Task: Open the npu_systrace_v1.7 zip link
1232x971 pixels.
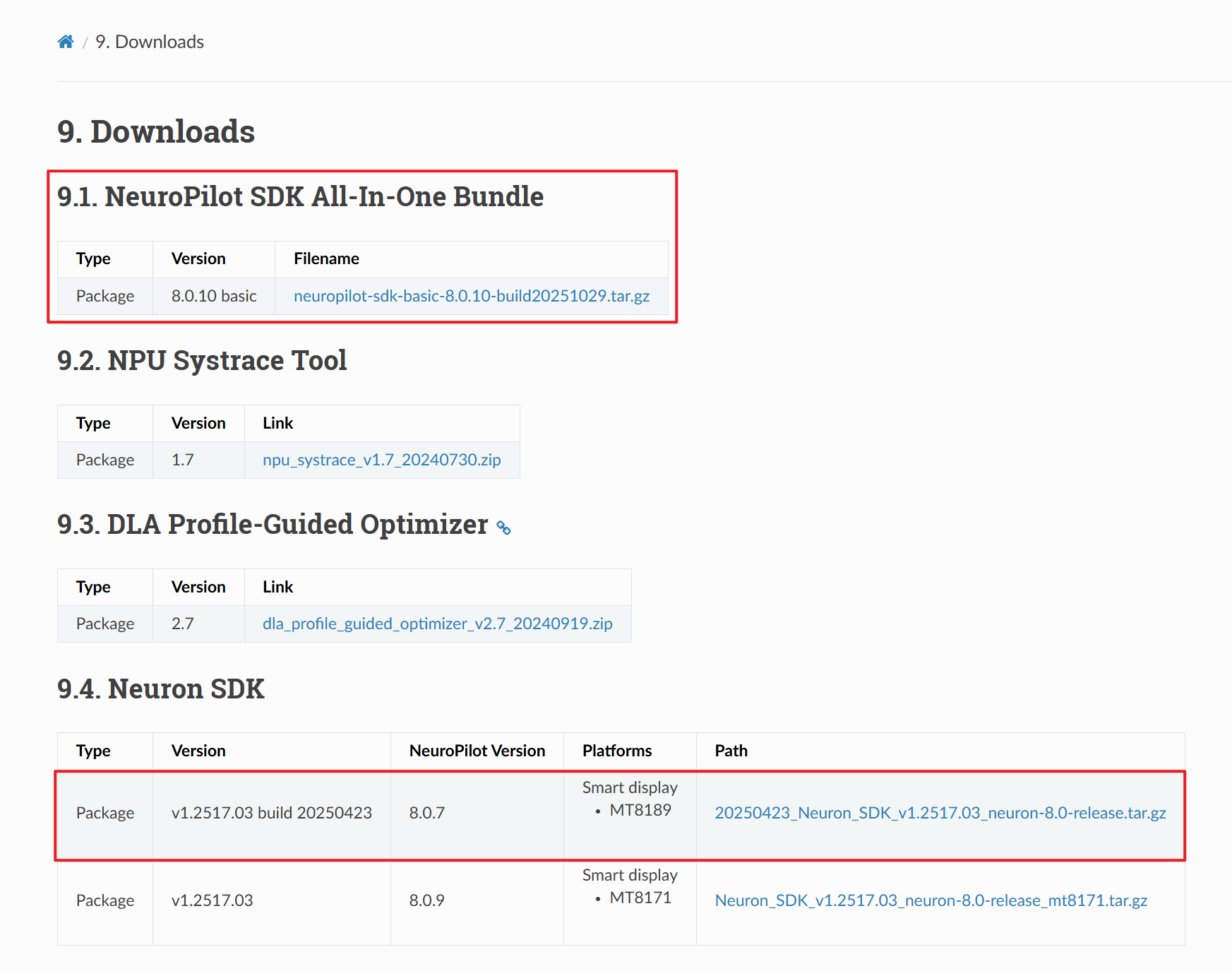Action: point(381,460)
